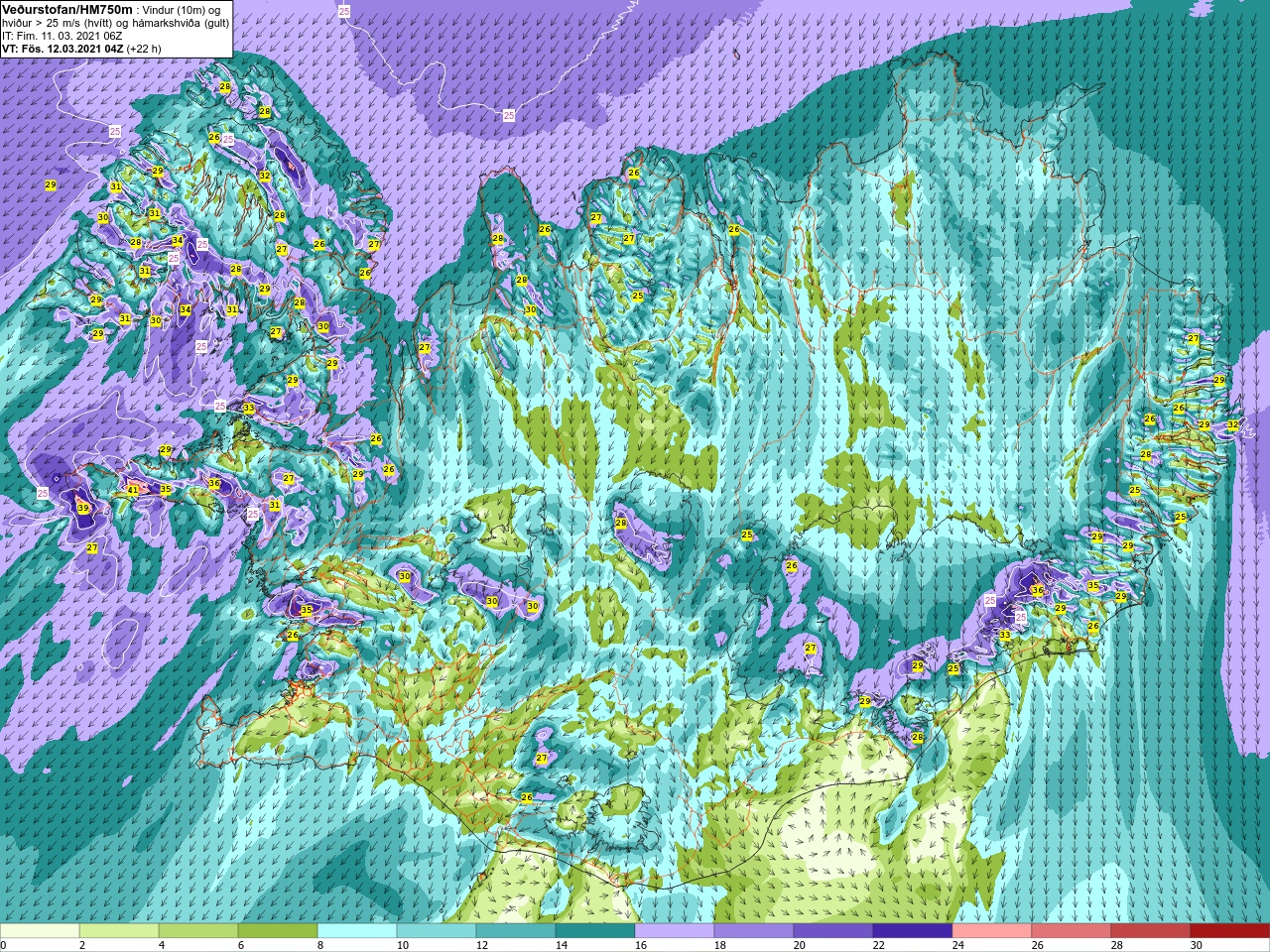
Task: Pick the salmon 26–28 m/s legend swatch
Action: 1072,931
